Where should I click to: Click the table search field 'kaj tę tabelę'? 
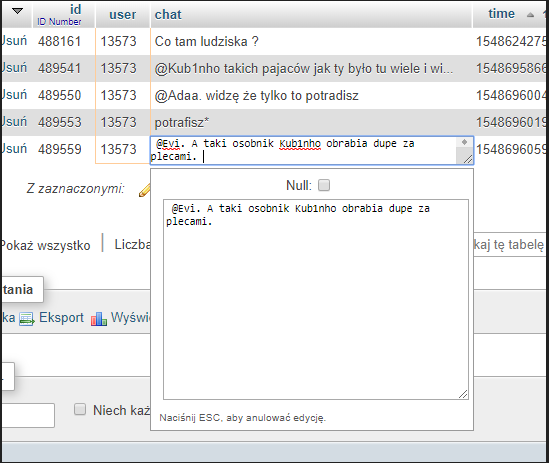point(511,244)
